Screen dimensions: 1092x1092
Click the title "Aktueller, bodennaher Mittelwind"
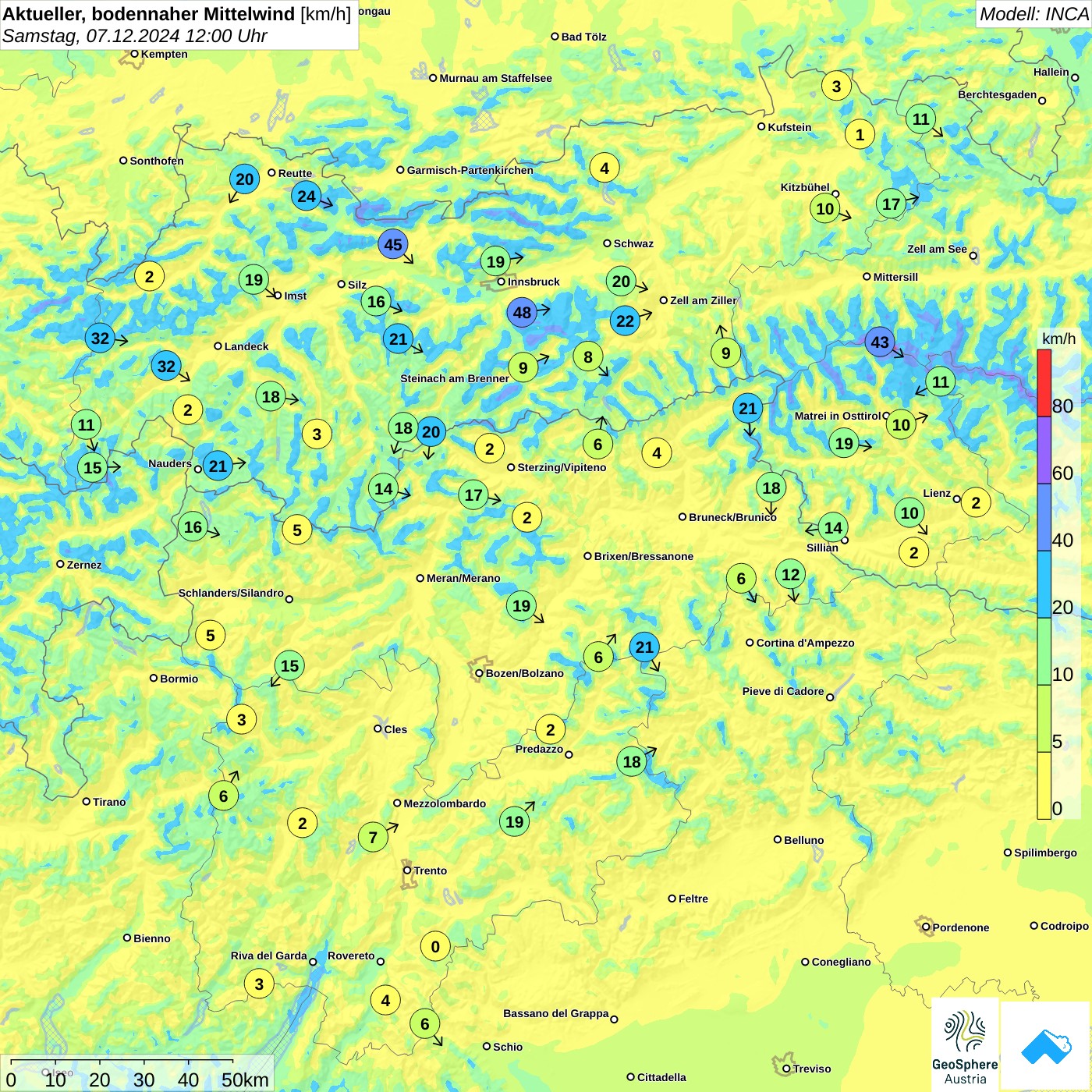tap(149, 14)
